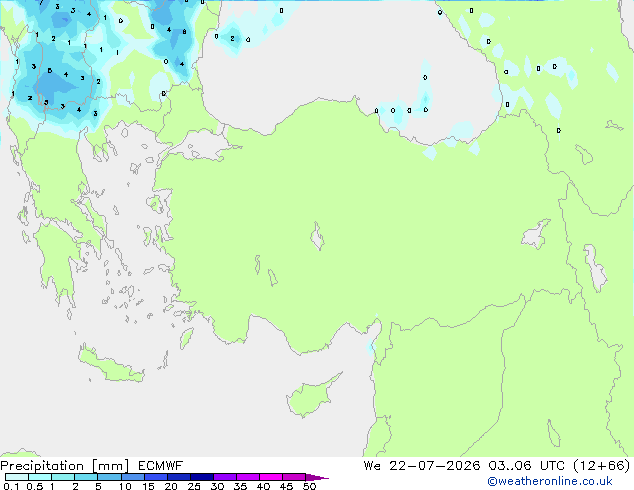
Task: Click the 2–5 mm legend color swatch
Action: point(86,477)
